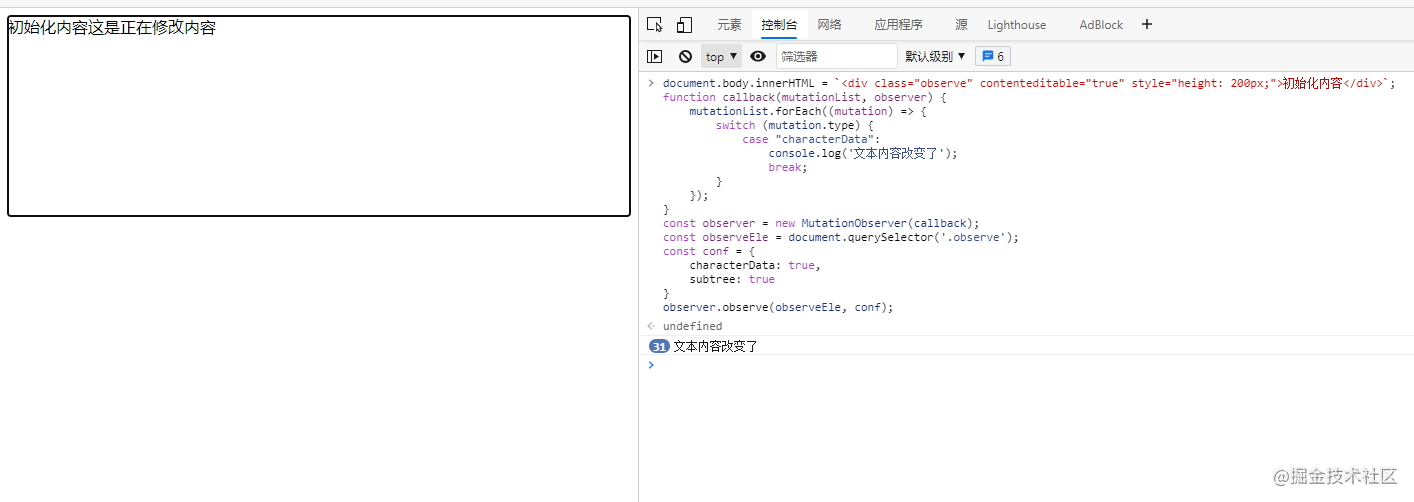Viewport: 1414px width, 502px height.
Task: Click the observer.observe(observeEle, conf) line
Action: pos(778,307)
